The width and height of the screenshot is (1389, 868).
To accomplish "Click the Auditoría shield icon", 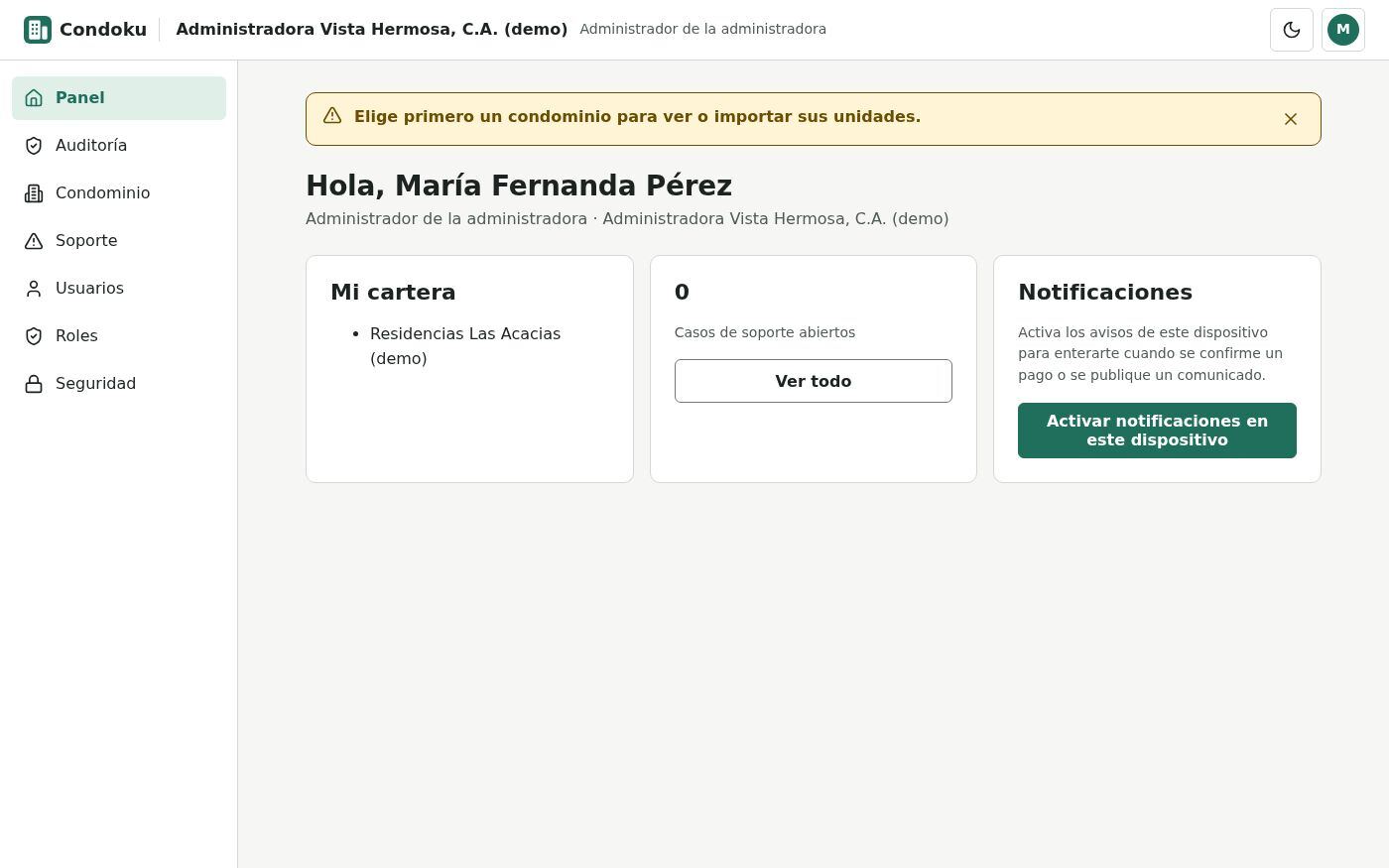I will pyautogui.click(x=34, y=146).
